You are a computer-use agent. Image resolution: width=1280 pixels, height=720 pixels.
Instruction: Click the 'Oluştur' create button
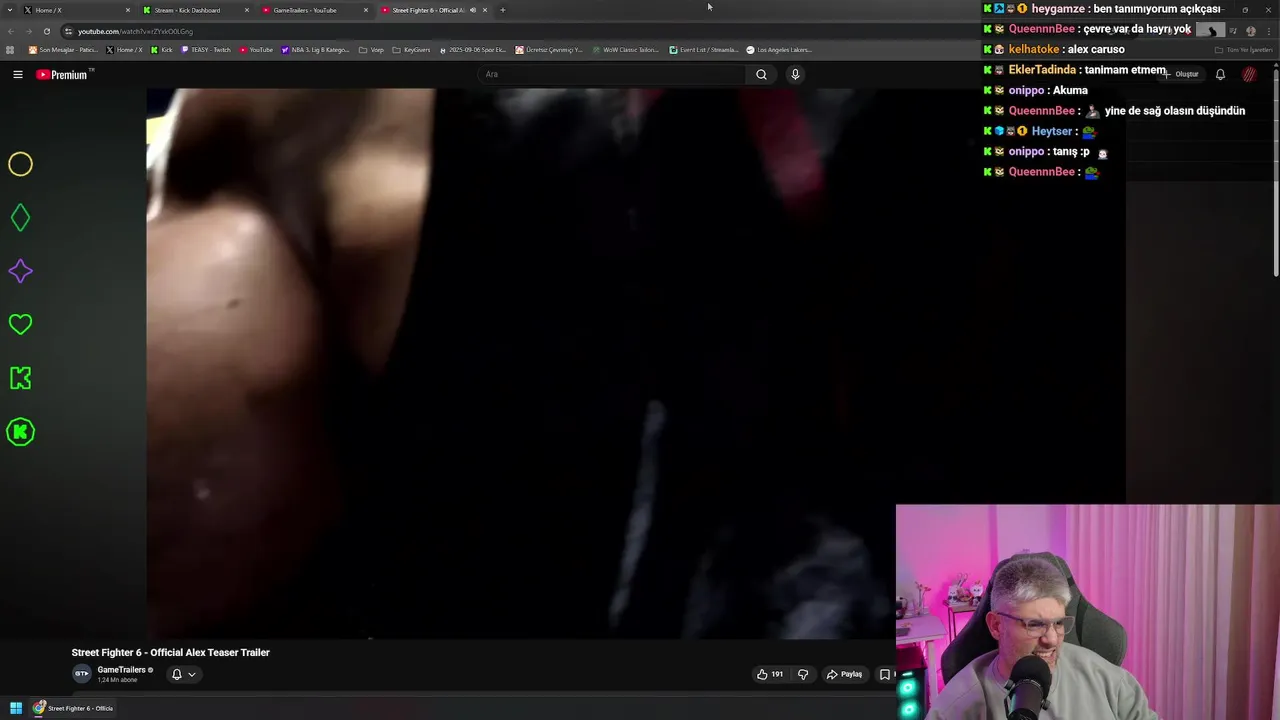(1181, 74)
